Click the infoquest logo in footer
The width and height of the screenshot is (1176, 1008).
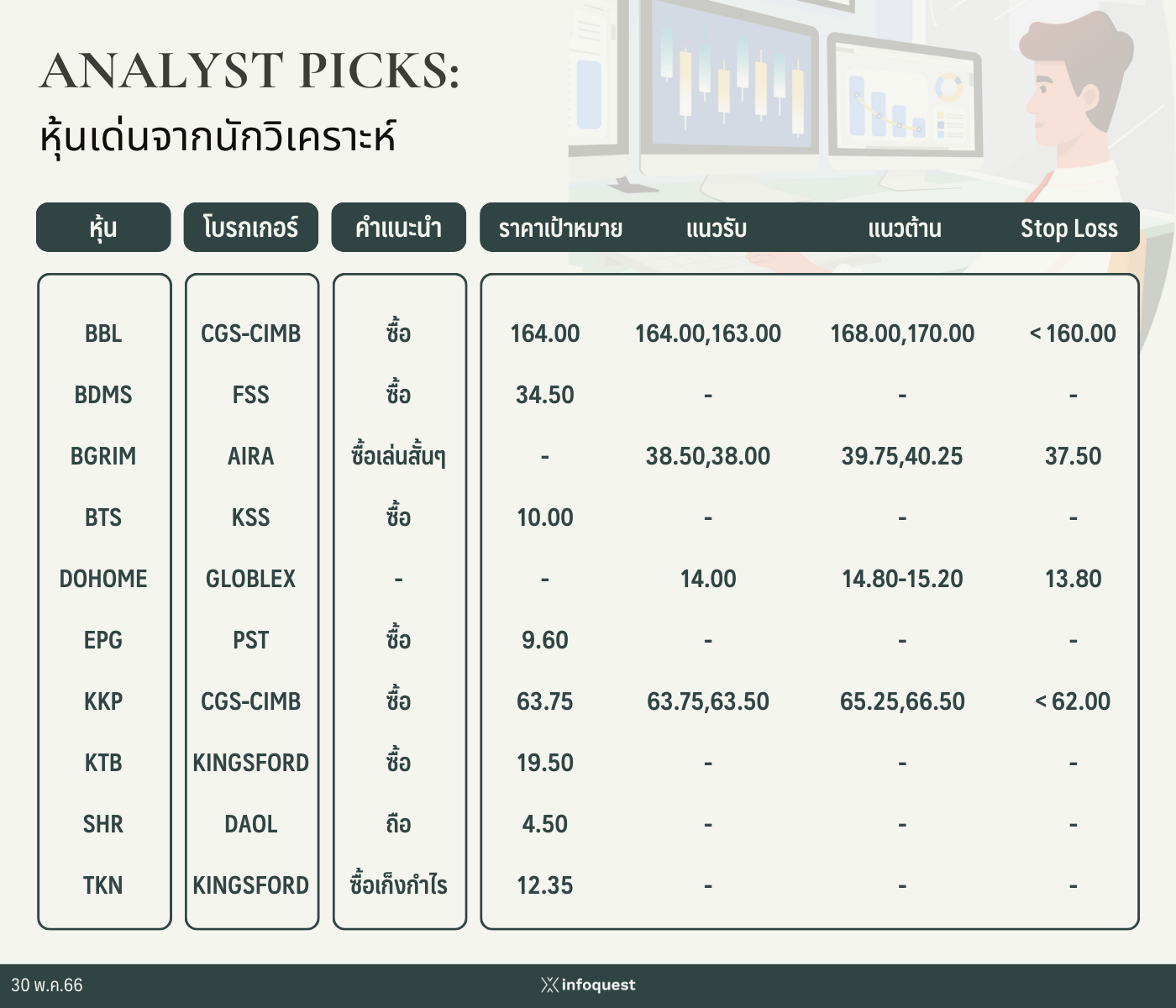(588, 984)
